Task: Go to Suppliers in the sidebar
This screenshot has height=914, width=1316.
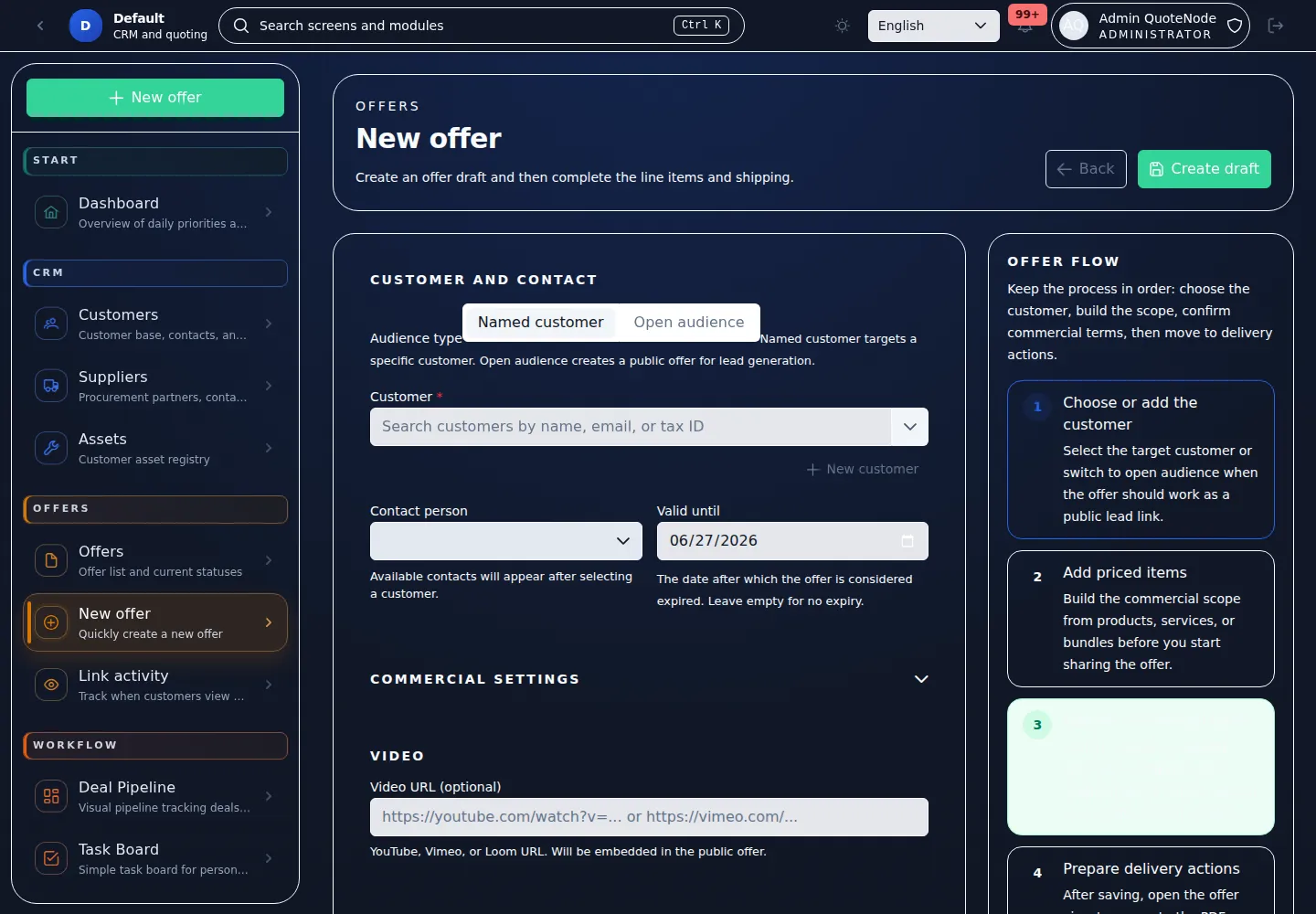Action: pos(155,386)
